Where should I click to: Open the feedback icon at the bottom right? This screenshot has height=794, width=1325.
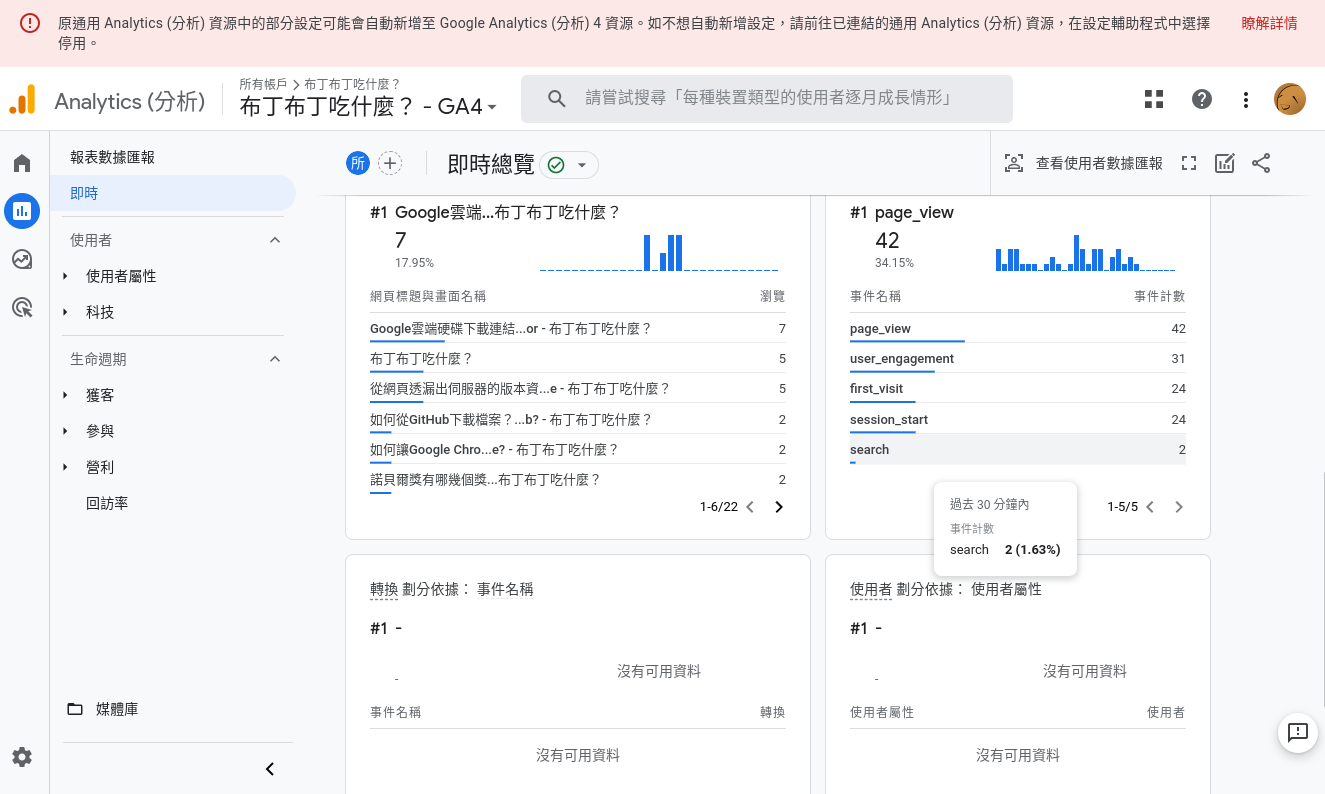1298,732
